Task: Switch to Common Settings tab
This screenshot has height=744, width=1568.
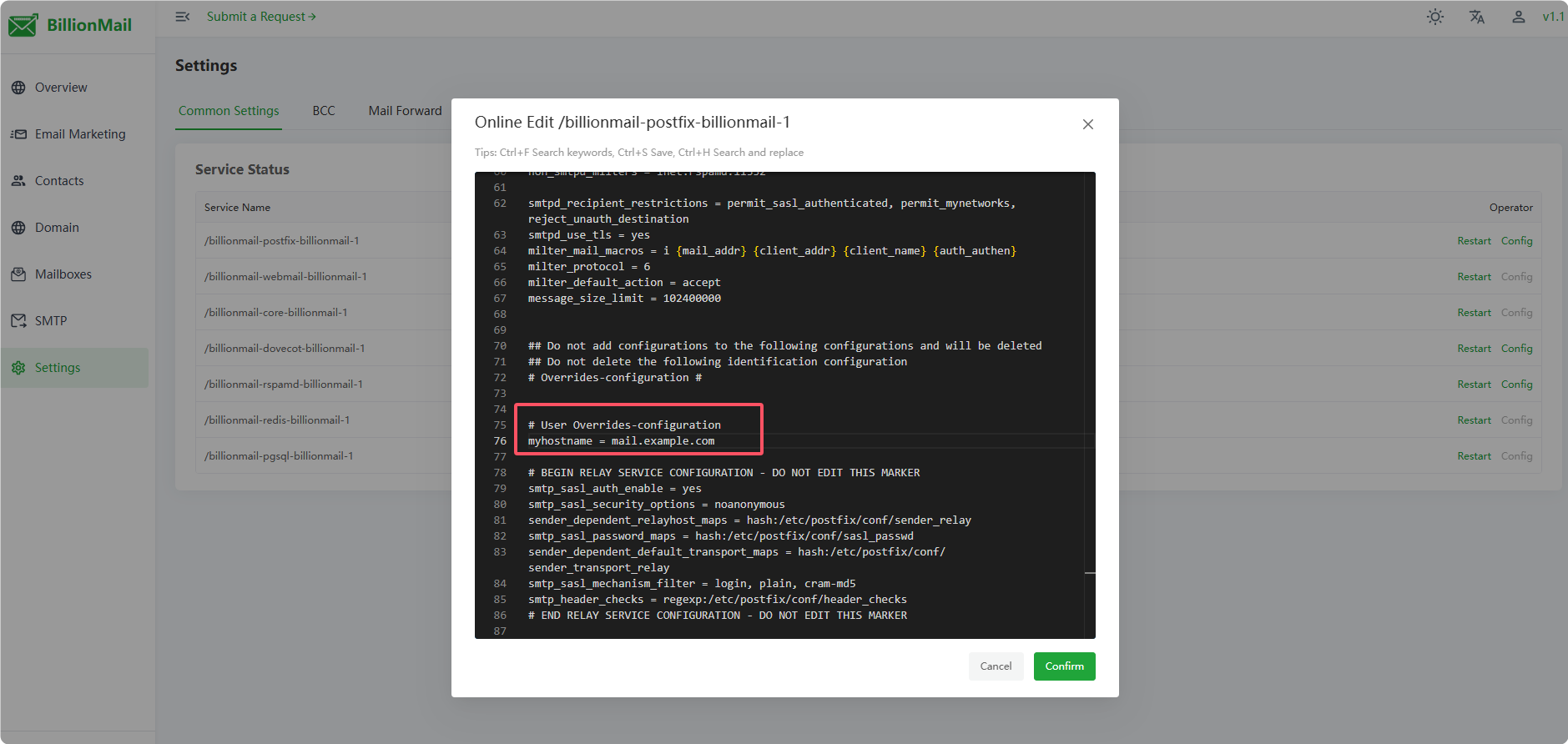Action: coord(229,111)
